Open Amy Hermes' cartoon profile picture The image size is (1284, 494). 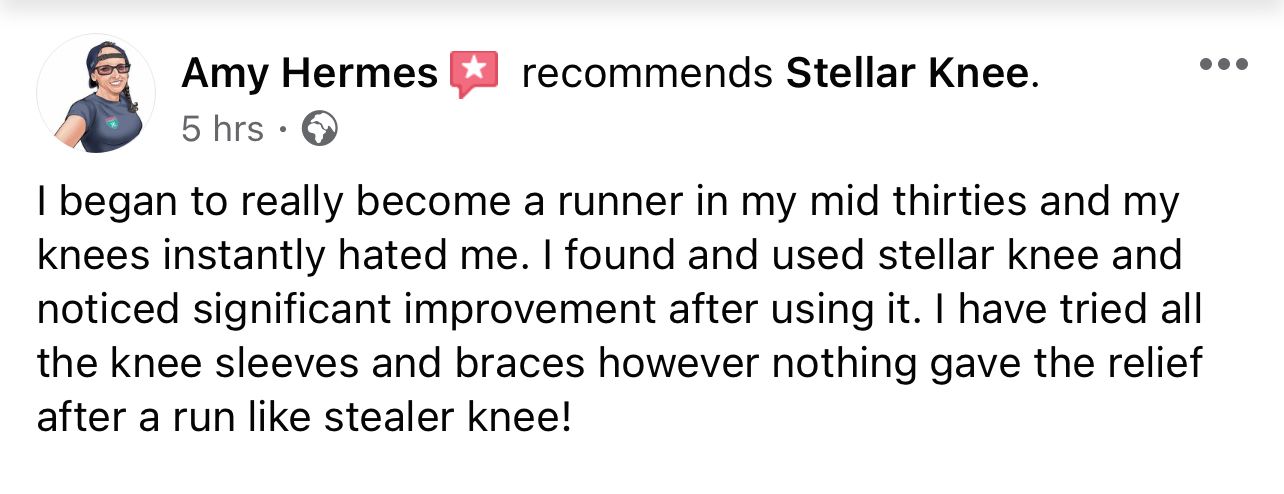click(96, 93)
